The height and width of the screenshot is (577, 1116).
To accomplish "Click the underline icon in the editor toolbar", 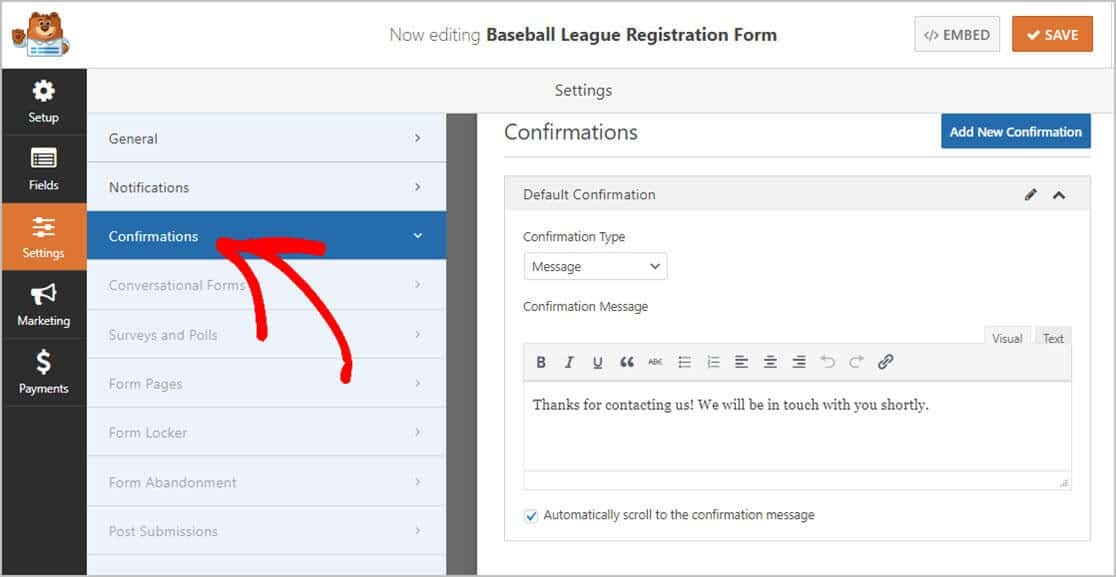I will 597,362.
